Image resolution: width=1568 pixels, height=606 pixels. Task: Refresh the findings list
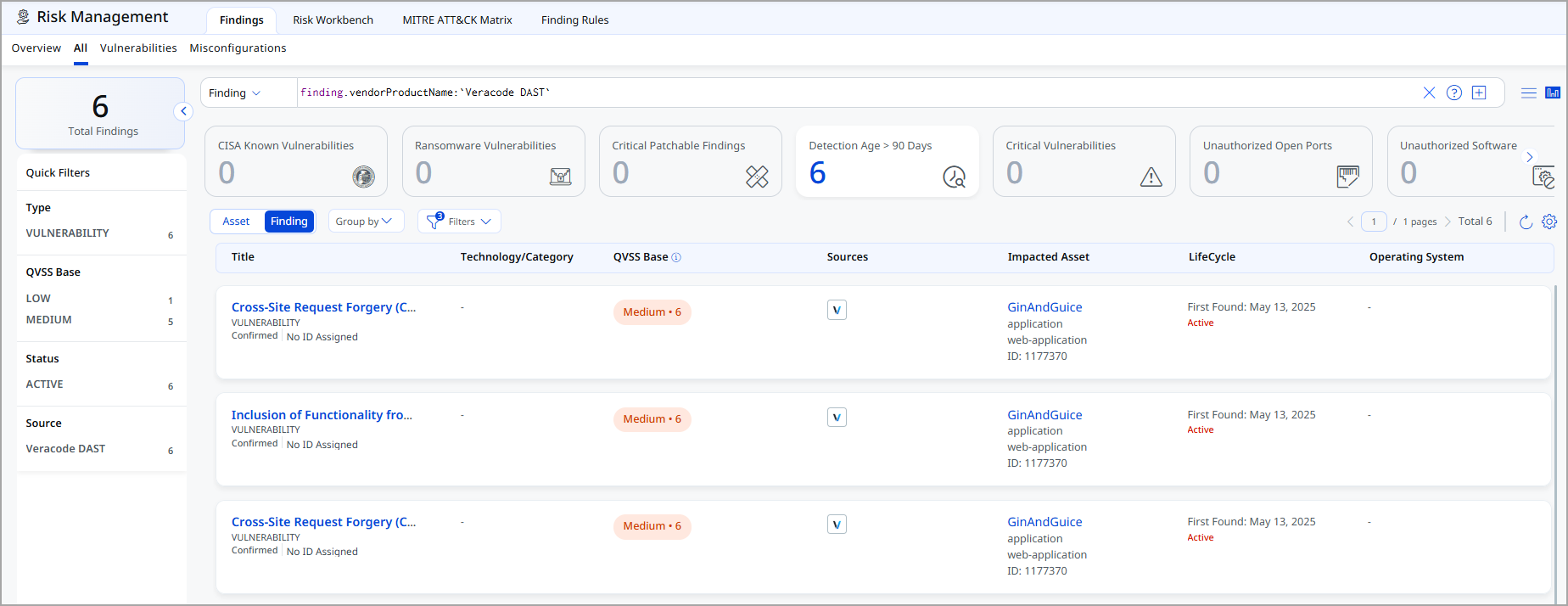(x=1526, y=222)
